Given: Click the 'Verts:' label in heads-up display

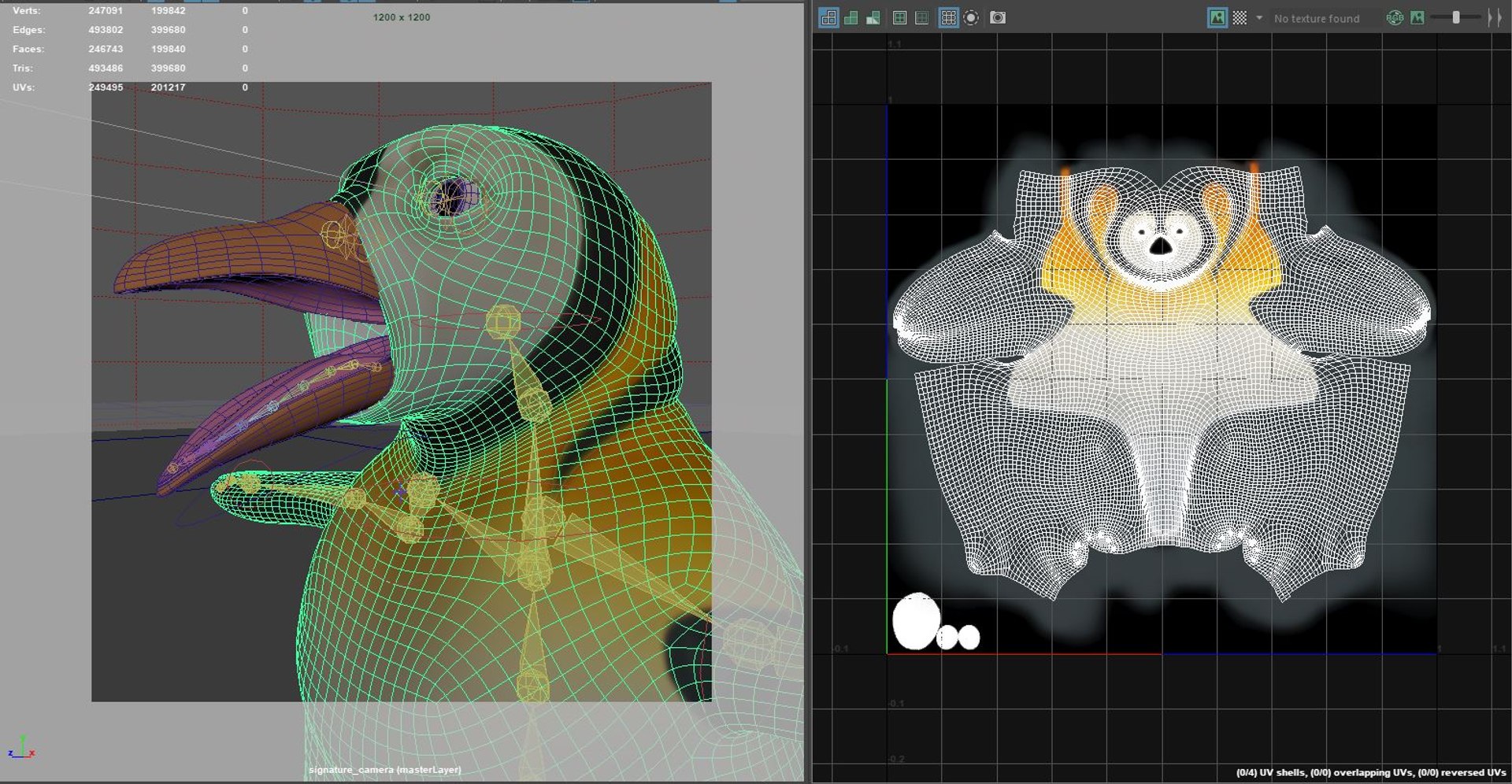Looking at the screenshot, I should click(26, 10).
